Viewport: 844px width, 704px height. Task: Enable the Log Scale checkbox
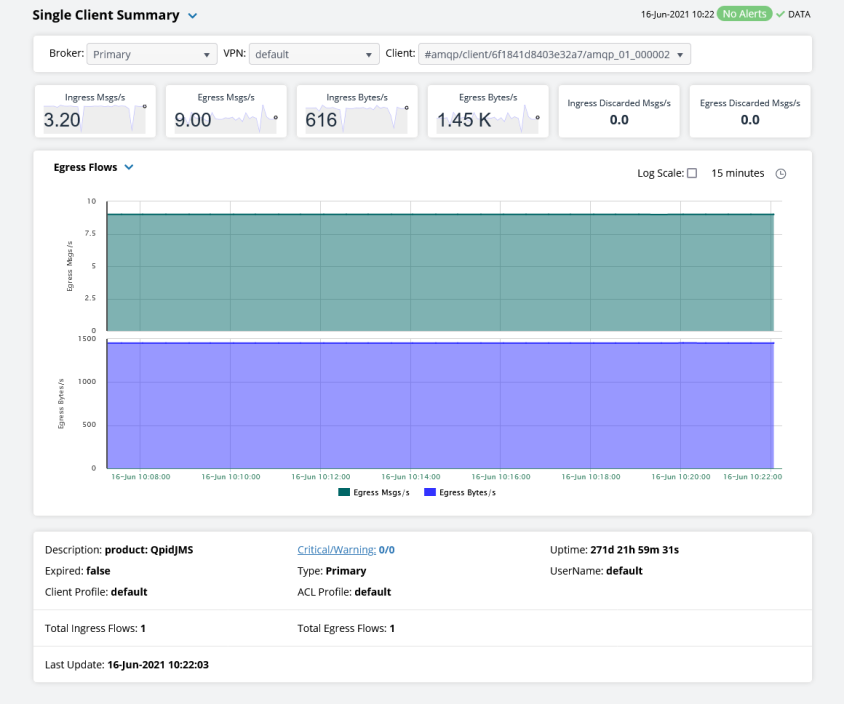pos(692,174)
